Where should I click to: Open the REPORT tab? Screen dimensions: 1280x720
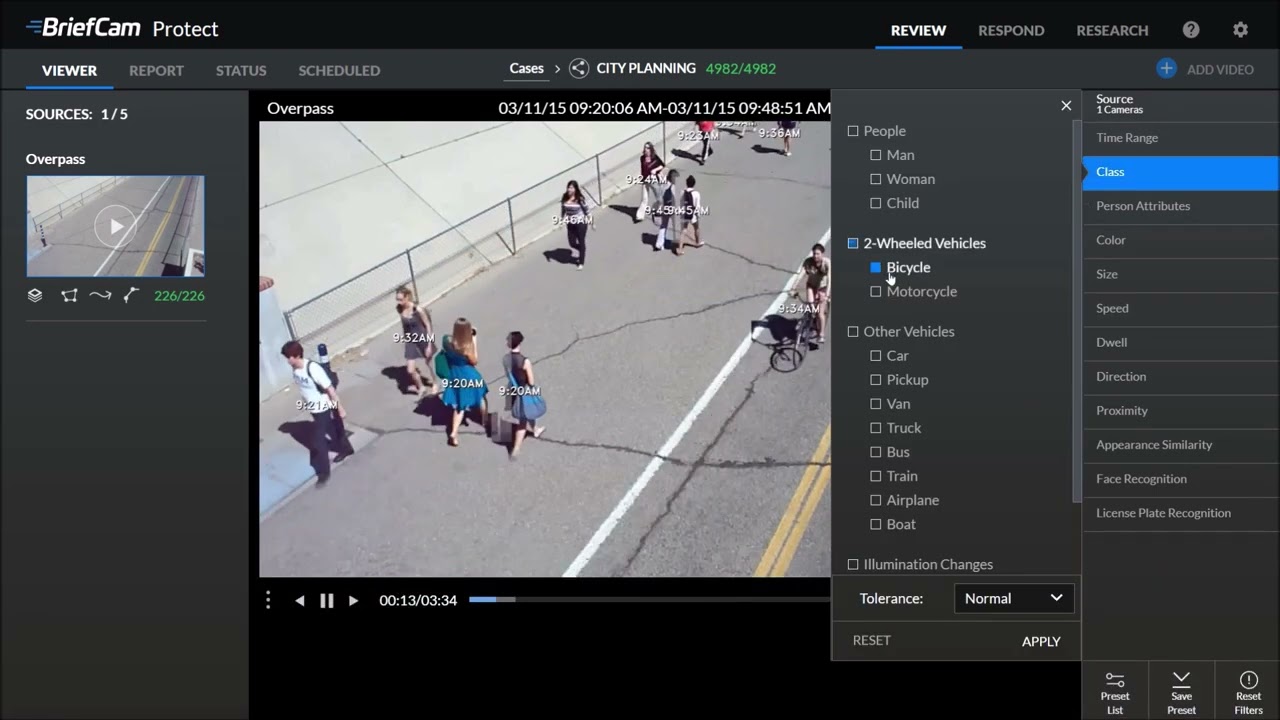(x=156, y=70)
